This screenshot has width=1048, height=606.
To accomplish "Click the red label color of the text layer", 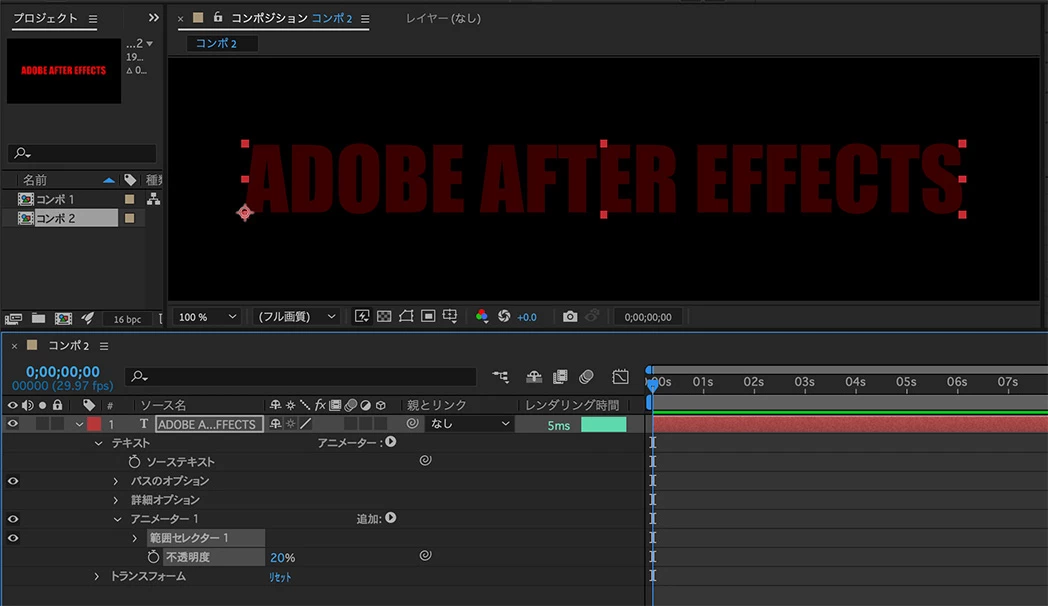I will coord(94,424).
